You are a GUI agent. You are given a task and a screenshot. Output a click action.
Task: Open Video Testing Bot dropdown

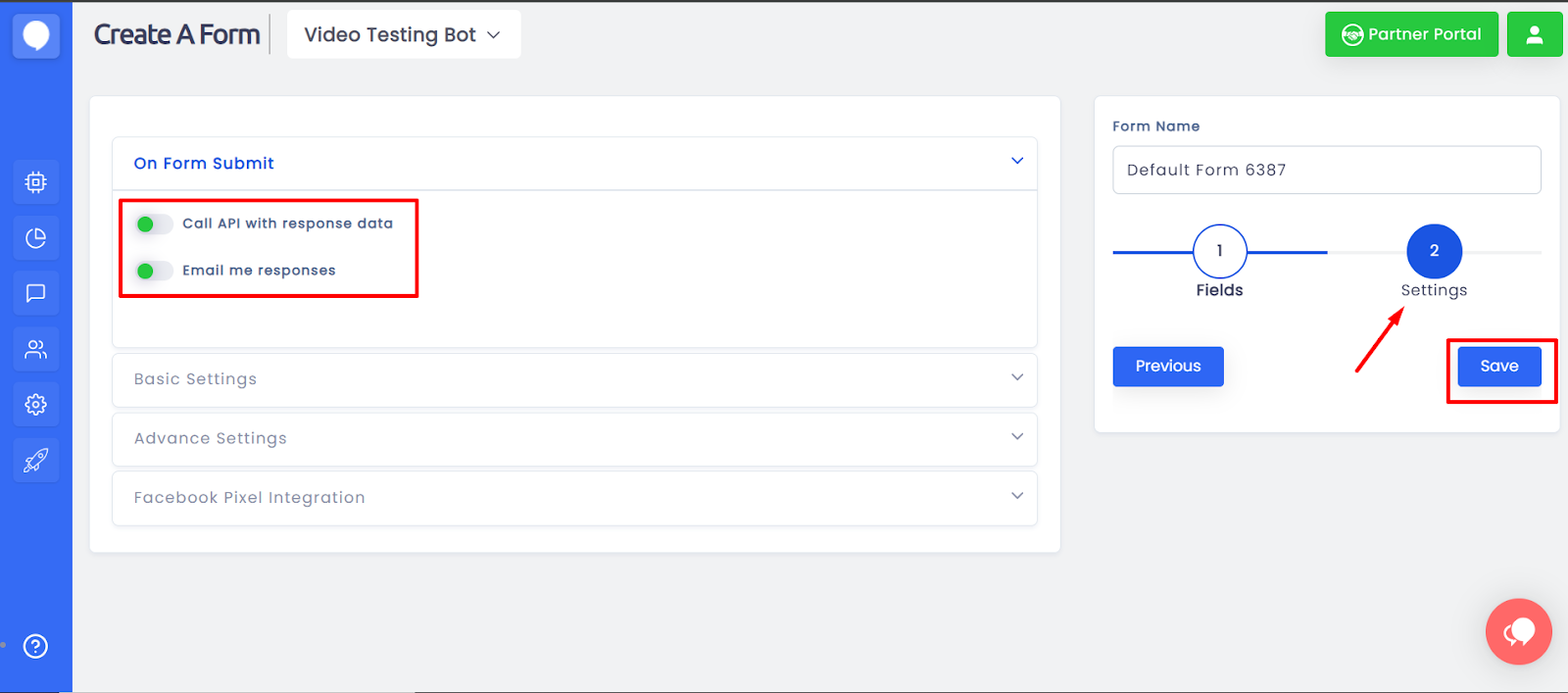[403, 35]
